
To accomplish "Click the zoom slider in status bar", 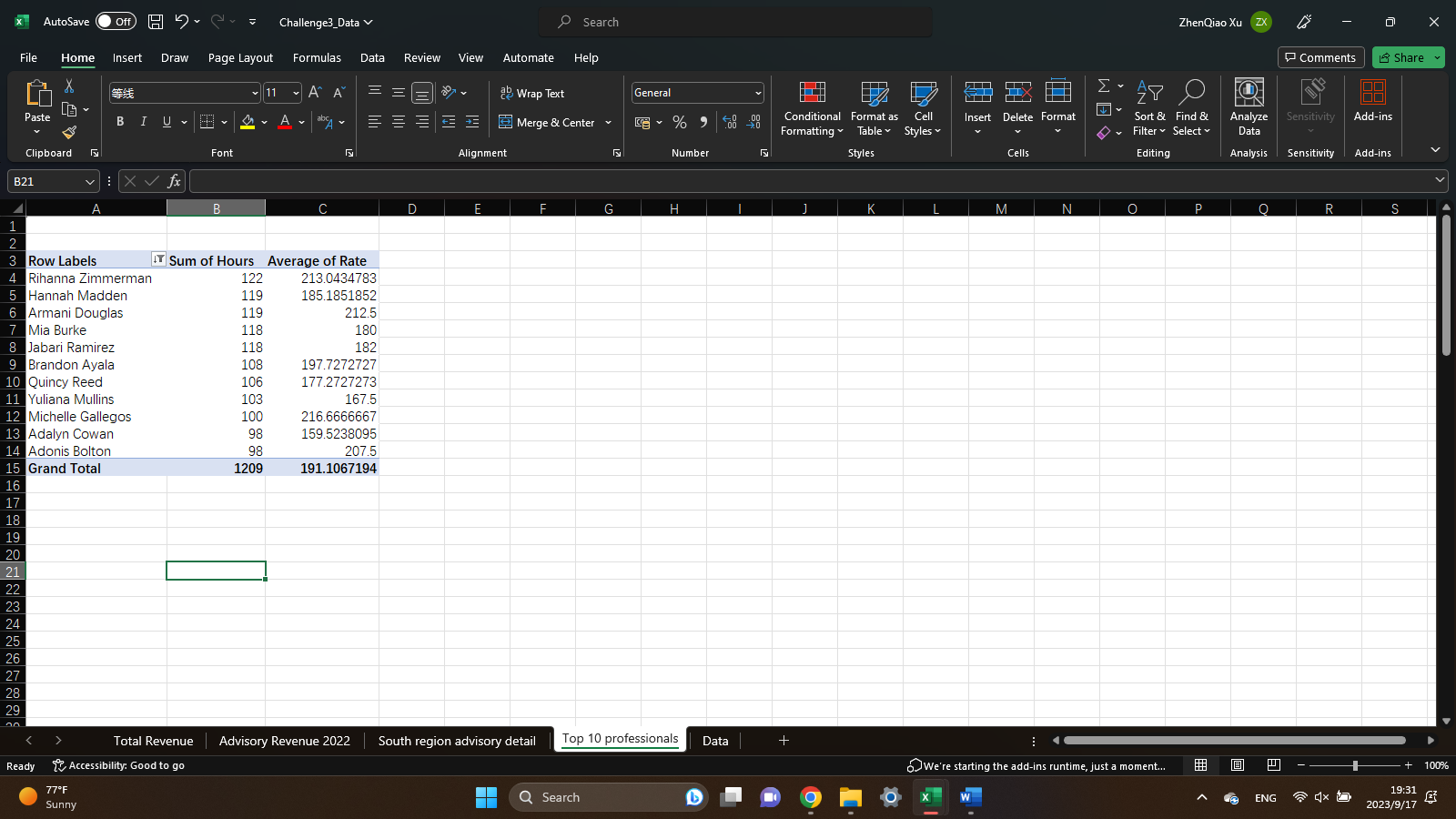I will pos(1355,765).
